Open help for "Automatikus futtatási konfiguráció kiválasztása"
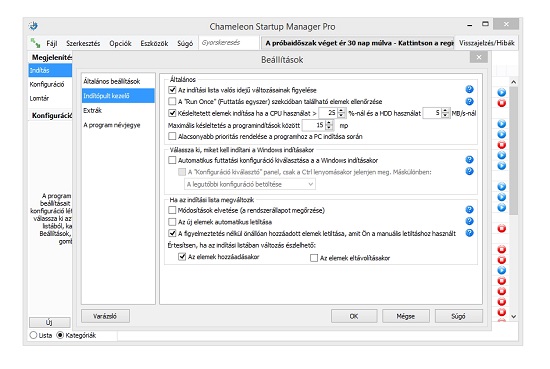The height and width of the screenshot is (369, 550). click(469, 160)
